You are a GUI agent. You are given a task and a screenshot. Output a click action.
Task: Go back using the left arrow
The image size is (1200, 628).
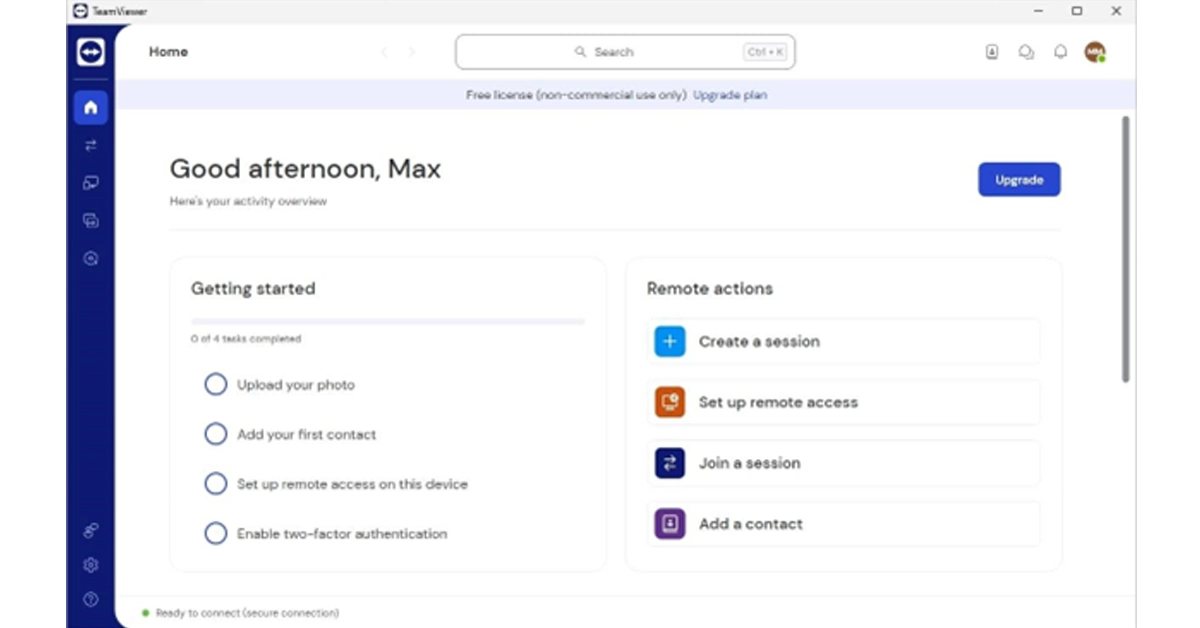385,52
